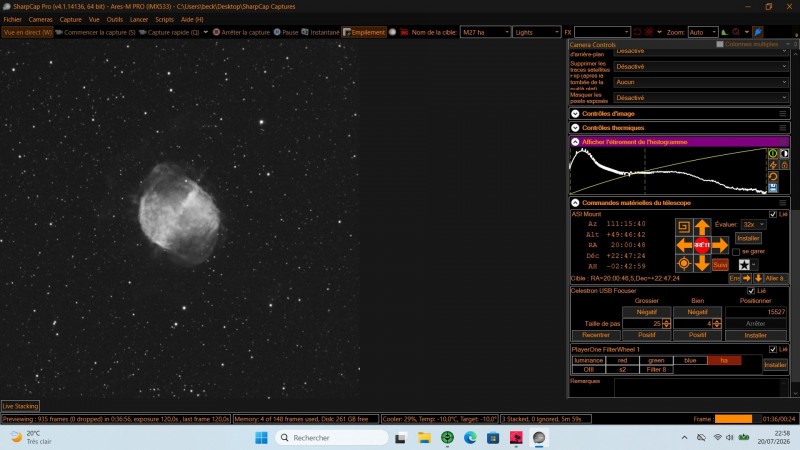The width and height of the screenshot is (800, 450).
Task: Open the Fichier menu
Action: pyautogui.click(x=12, y=19)
